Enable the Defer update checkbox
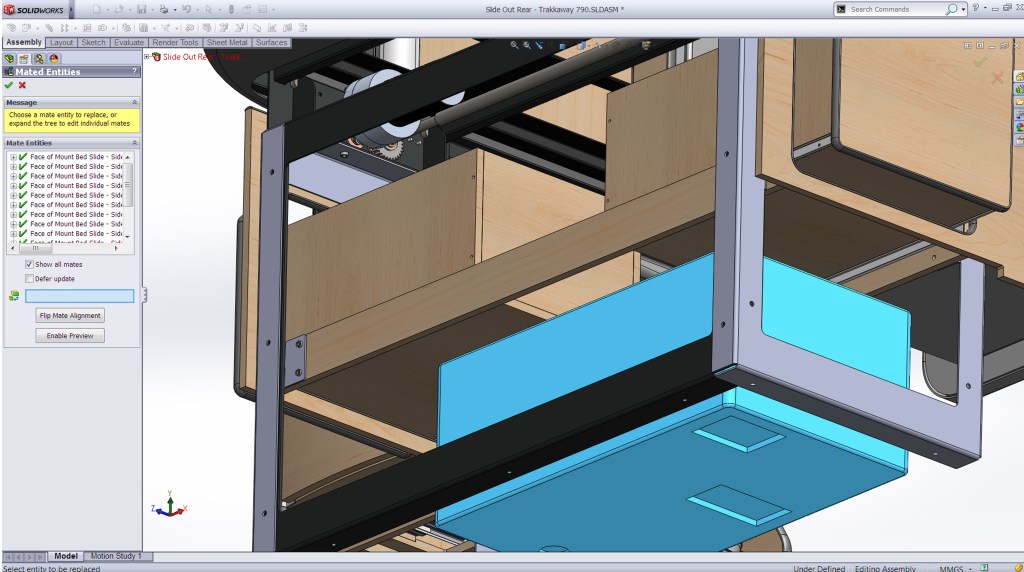This screenshot has width=1024, height=572. [29, 278]
